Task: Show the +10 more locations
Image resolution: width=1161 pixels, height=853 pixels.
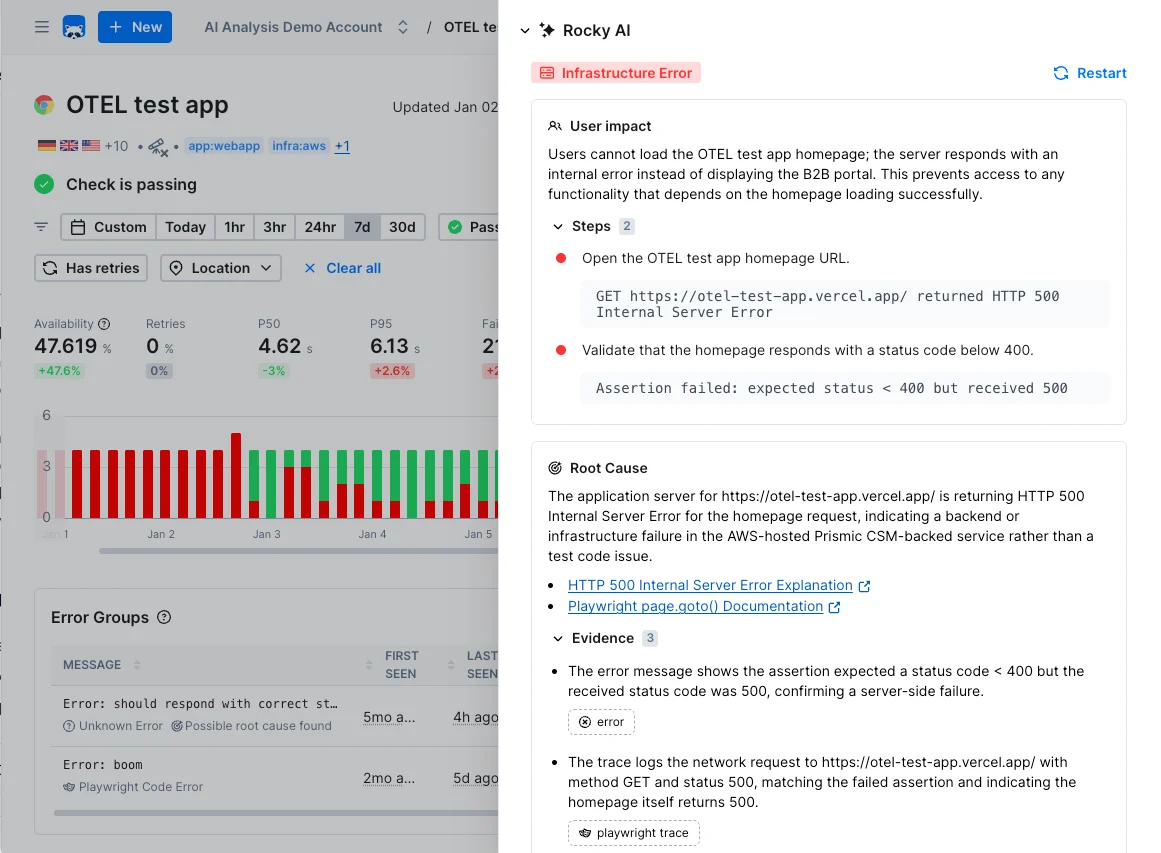Action: [x=116, y=146]
